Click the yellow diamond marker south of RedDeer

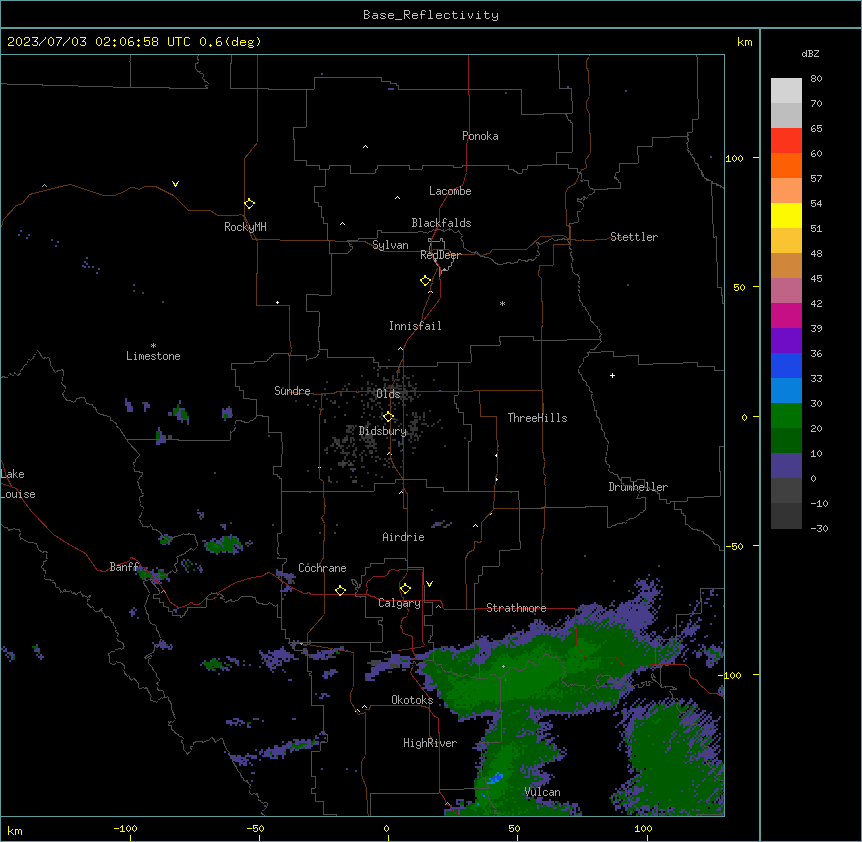[426, 281]
